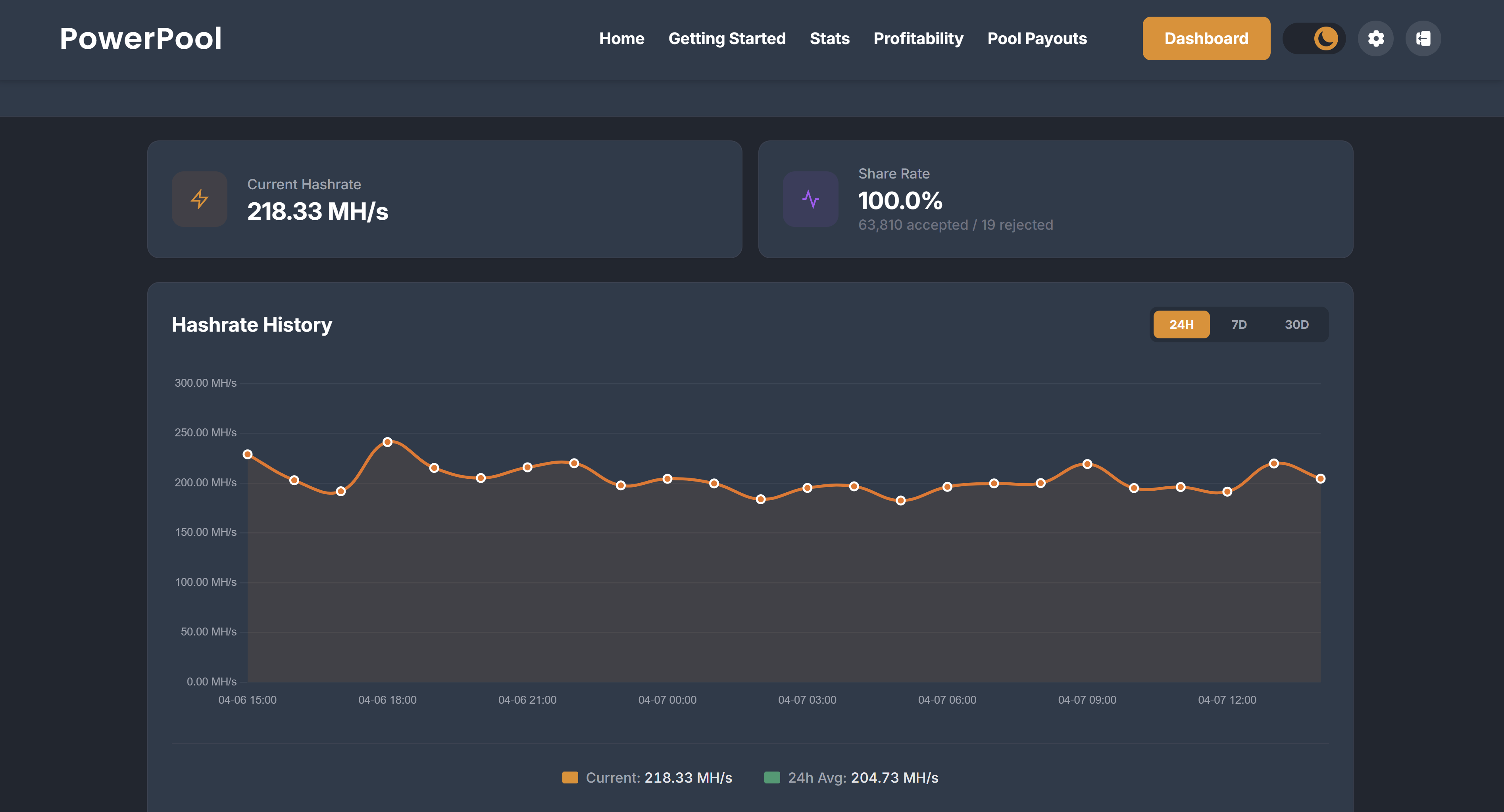Image resolution: width=1504 pixels, height=812 pixels.
Task: Navigate to Pool Payouts
Action: (1037, 38)
